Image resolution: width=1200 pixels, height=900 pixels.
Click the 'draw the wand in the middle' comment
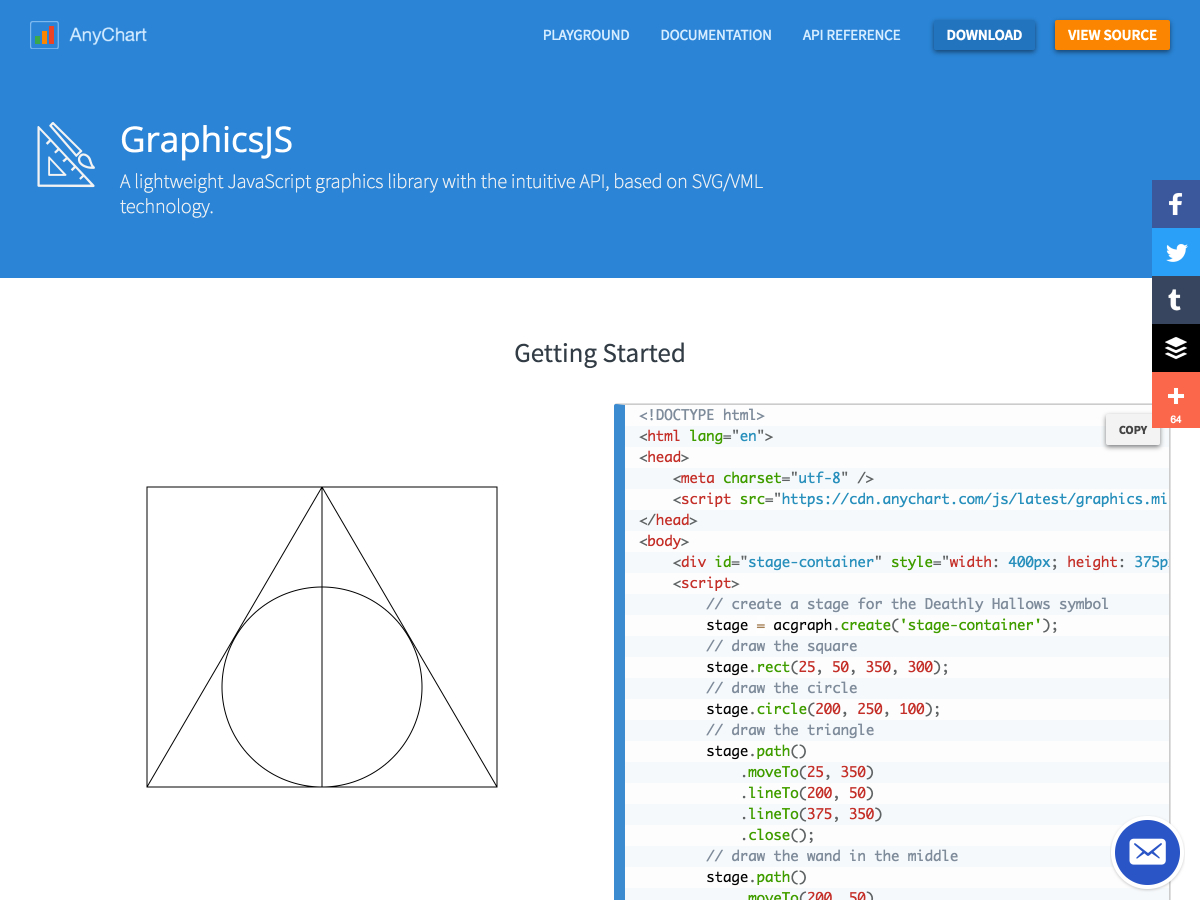[x=832, y=856]
